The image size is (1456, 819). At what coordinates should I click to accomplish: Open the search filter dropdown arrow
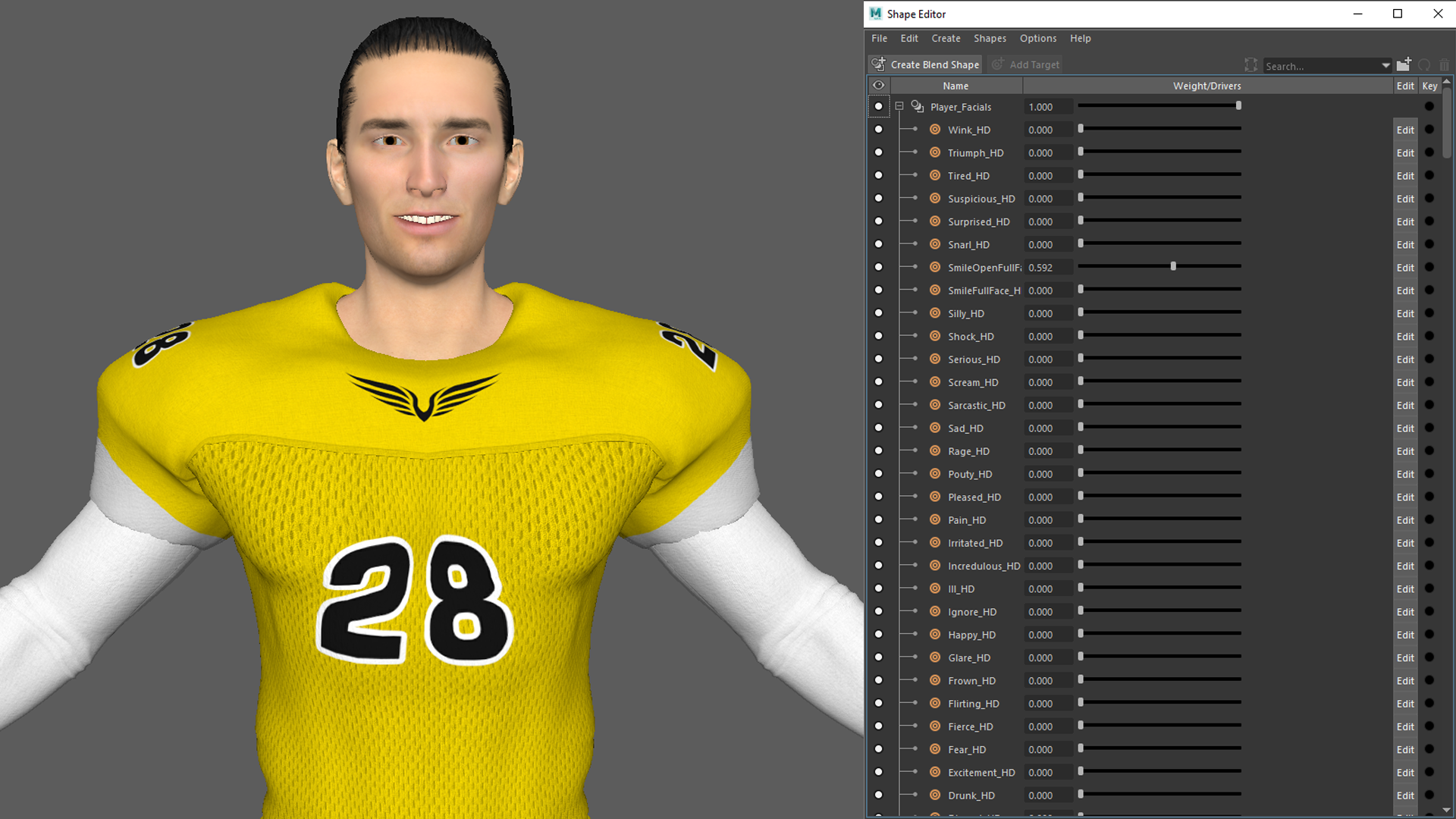tap(1385, 66)
